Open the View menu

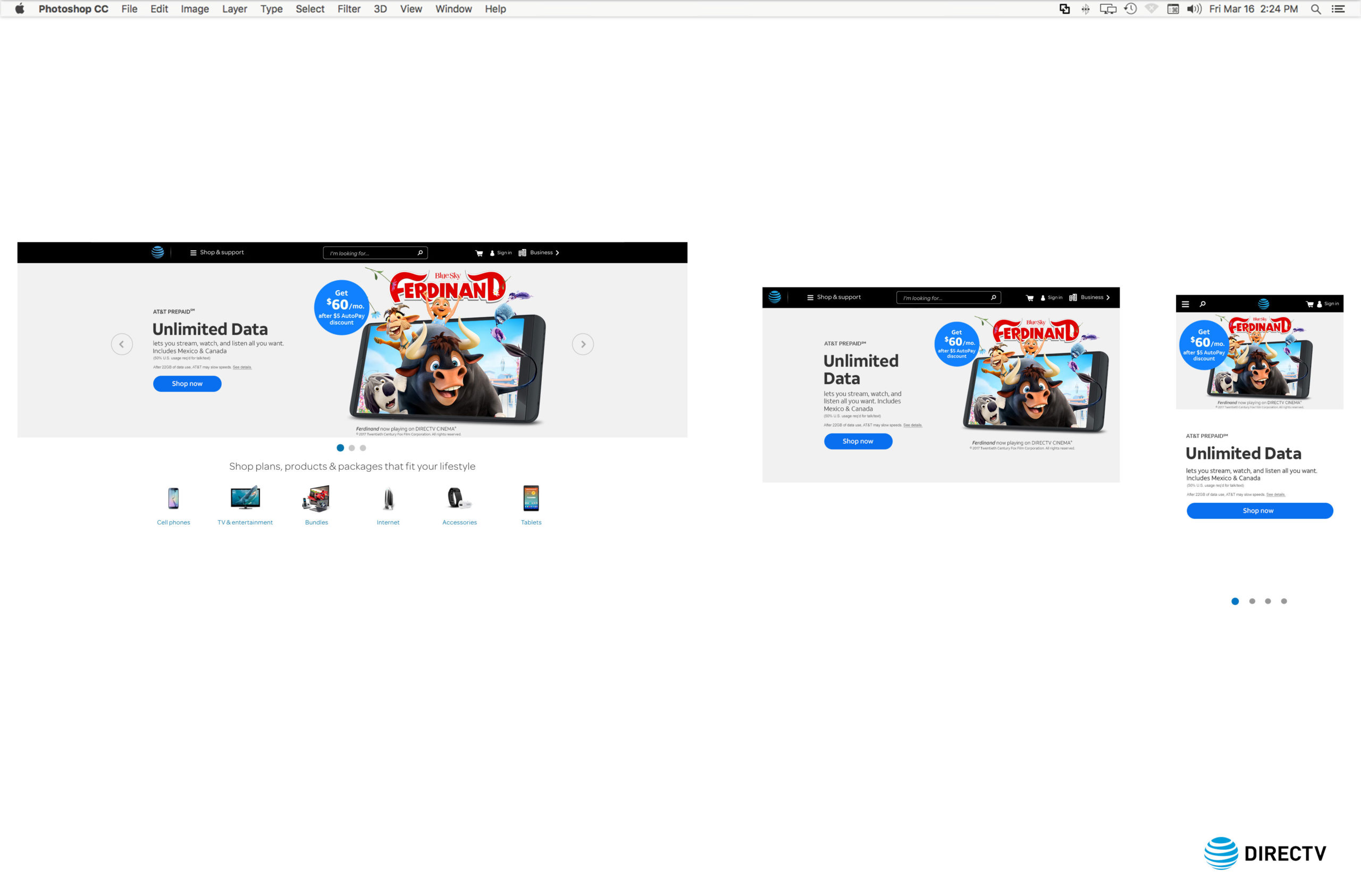[x=410, y=9]
